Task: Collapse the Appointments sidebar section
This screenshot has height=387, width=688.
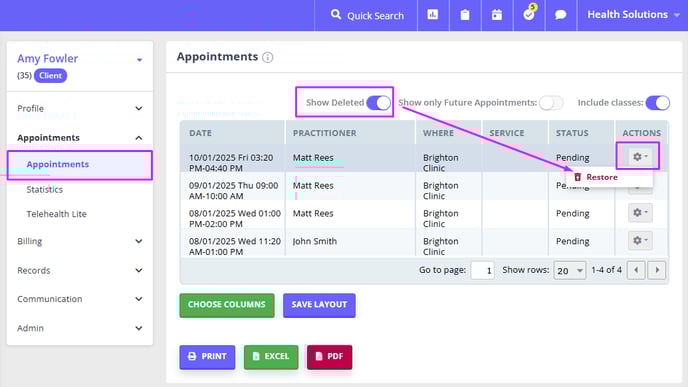Action: (x=80, y=138)
